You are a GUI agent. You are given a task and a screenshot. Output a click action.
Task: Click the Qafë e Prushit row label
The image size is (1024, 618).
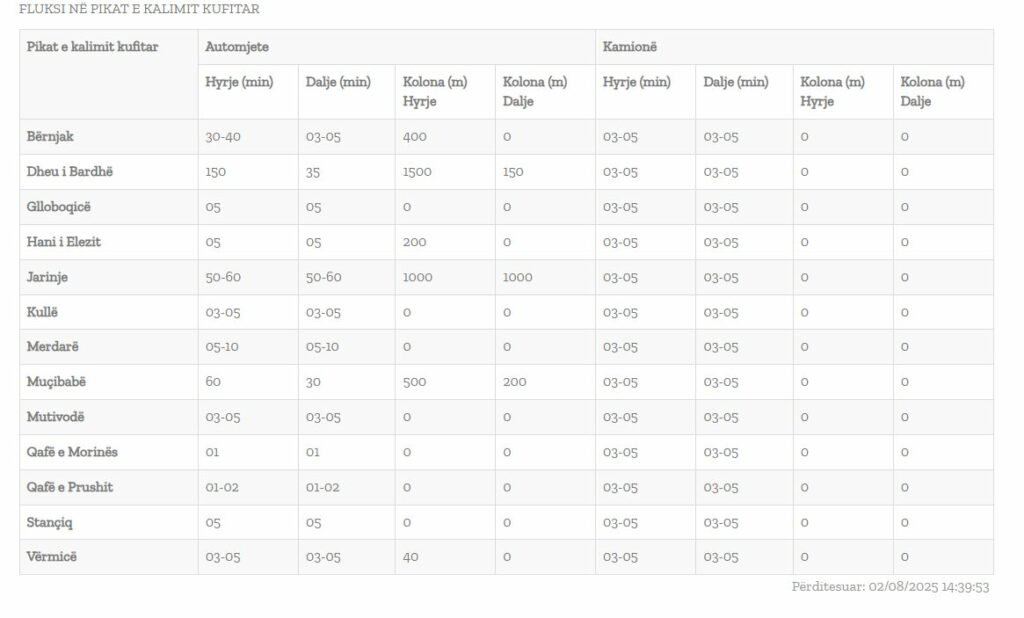[x=70, y=487]
